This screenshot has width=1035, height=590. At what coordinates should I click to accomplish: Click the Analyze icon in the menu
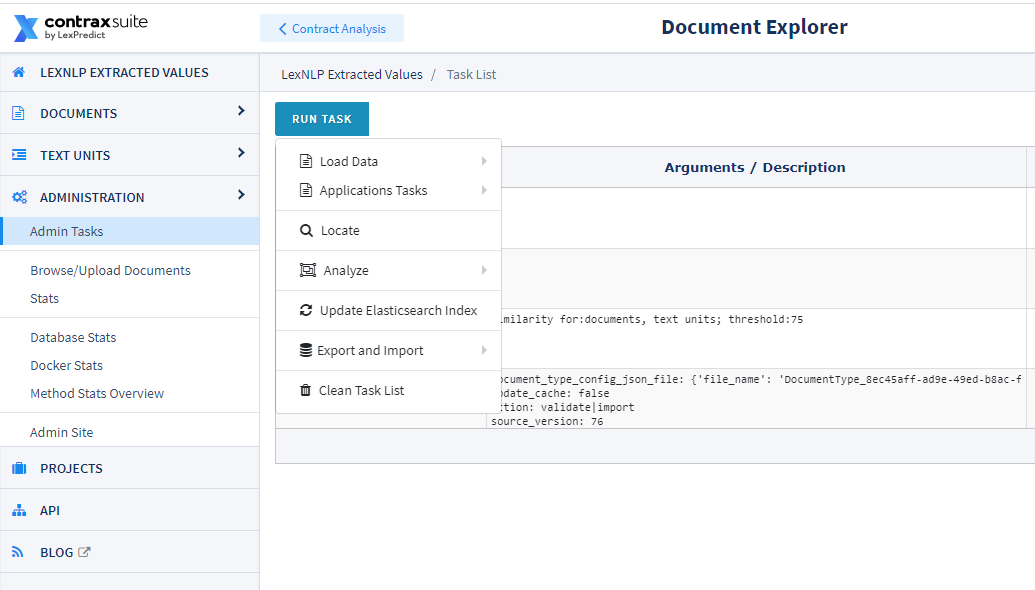point(308,270)
